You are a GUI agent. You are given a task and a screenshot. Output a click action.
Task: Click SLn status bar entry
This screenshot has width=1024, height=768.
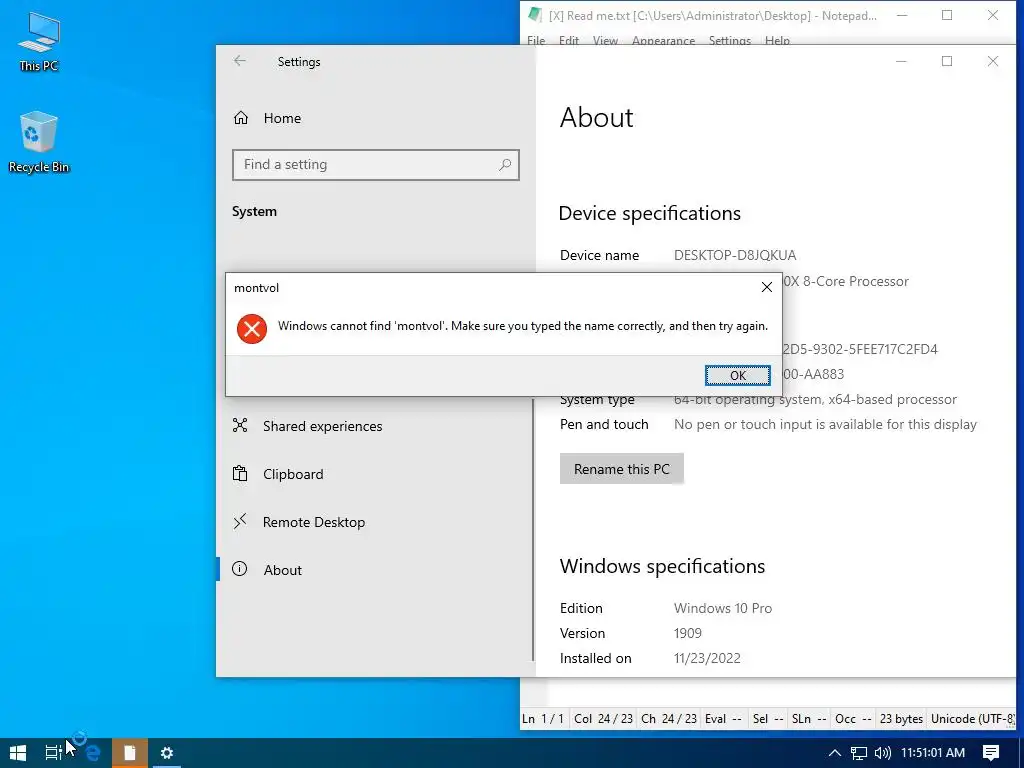[809, 719]
